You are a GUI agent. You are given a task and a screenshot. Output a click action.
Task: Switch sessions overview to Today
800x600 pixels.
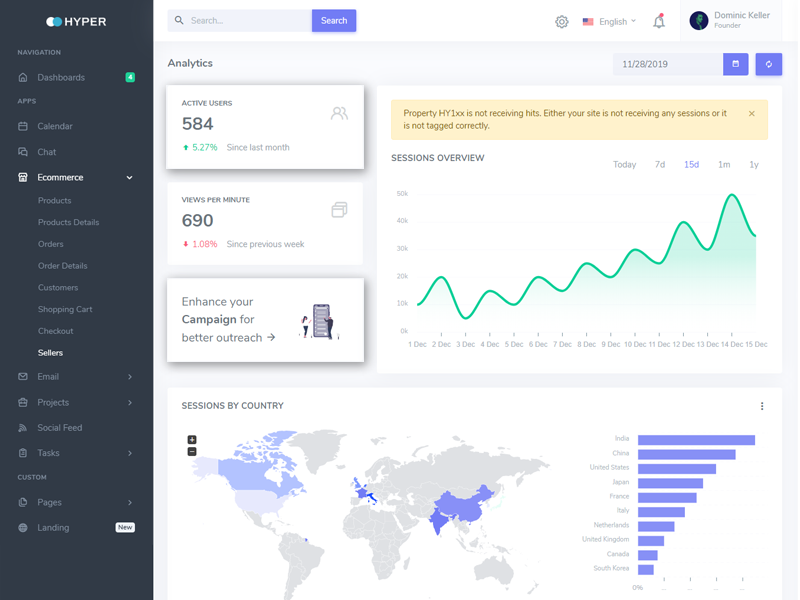[624, 164]
